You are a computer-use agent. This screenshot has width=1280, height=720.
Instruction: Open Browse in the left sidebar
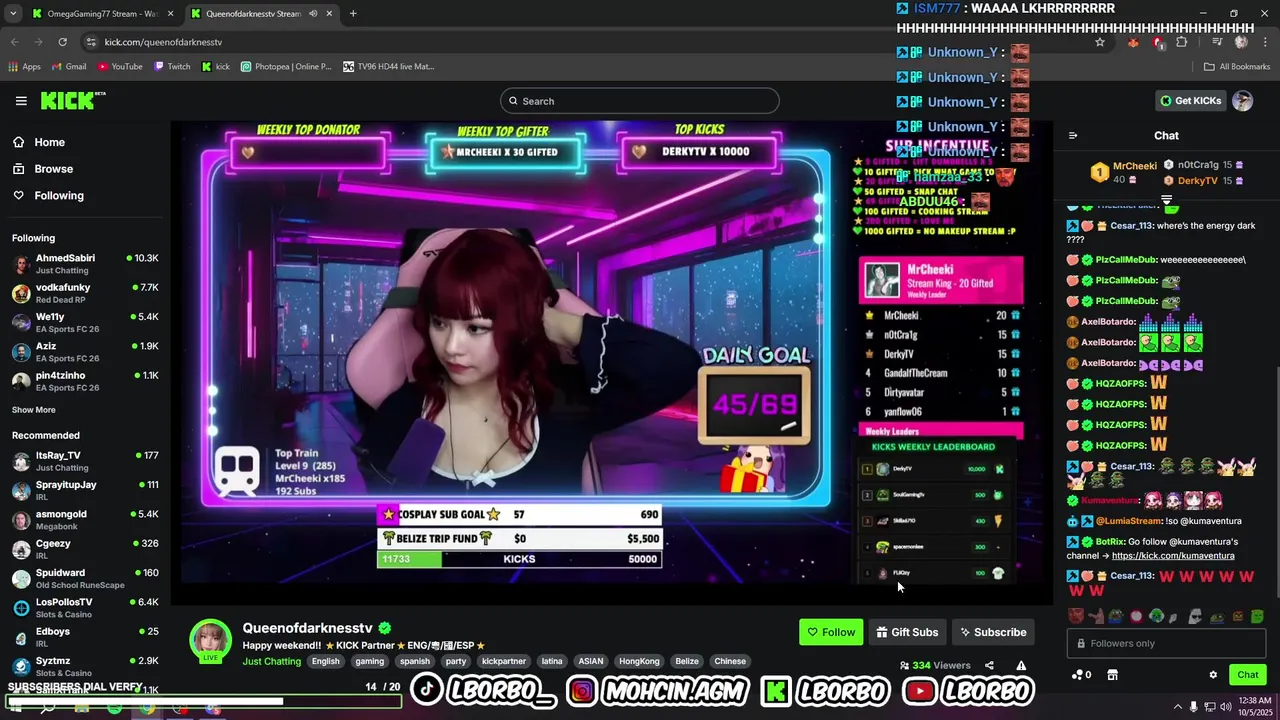click(x=53, y=169)
